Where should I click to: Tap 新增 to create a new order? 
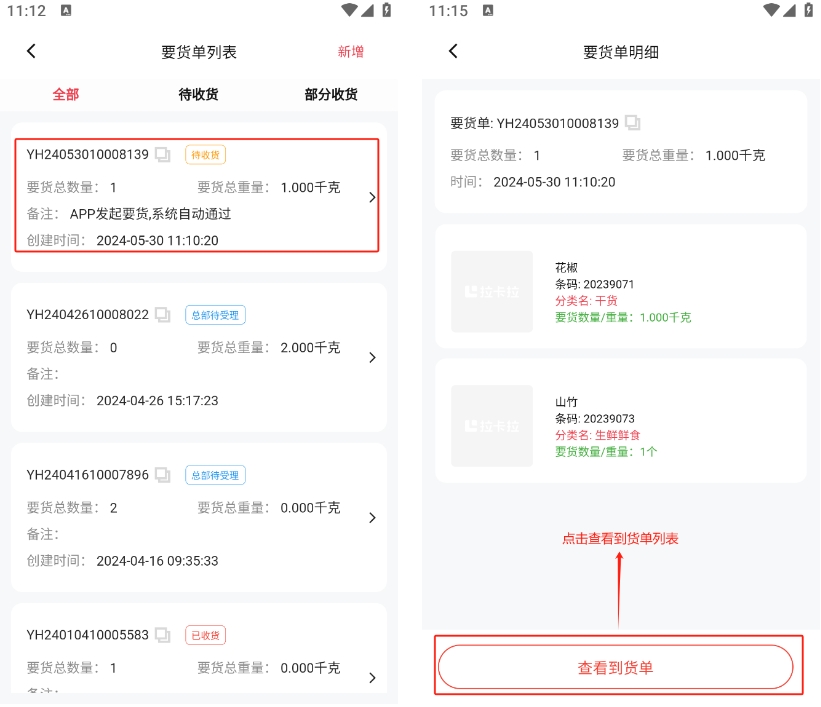(351, 52)
